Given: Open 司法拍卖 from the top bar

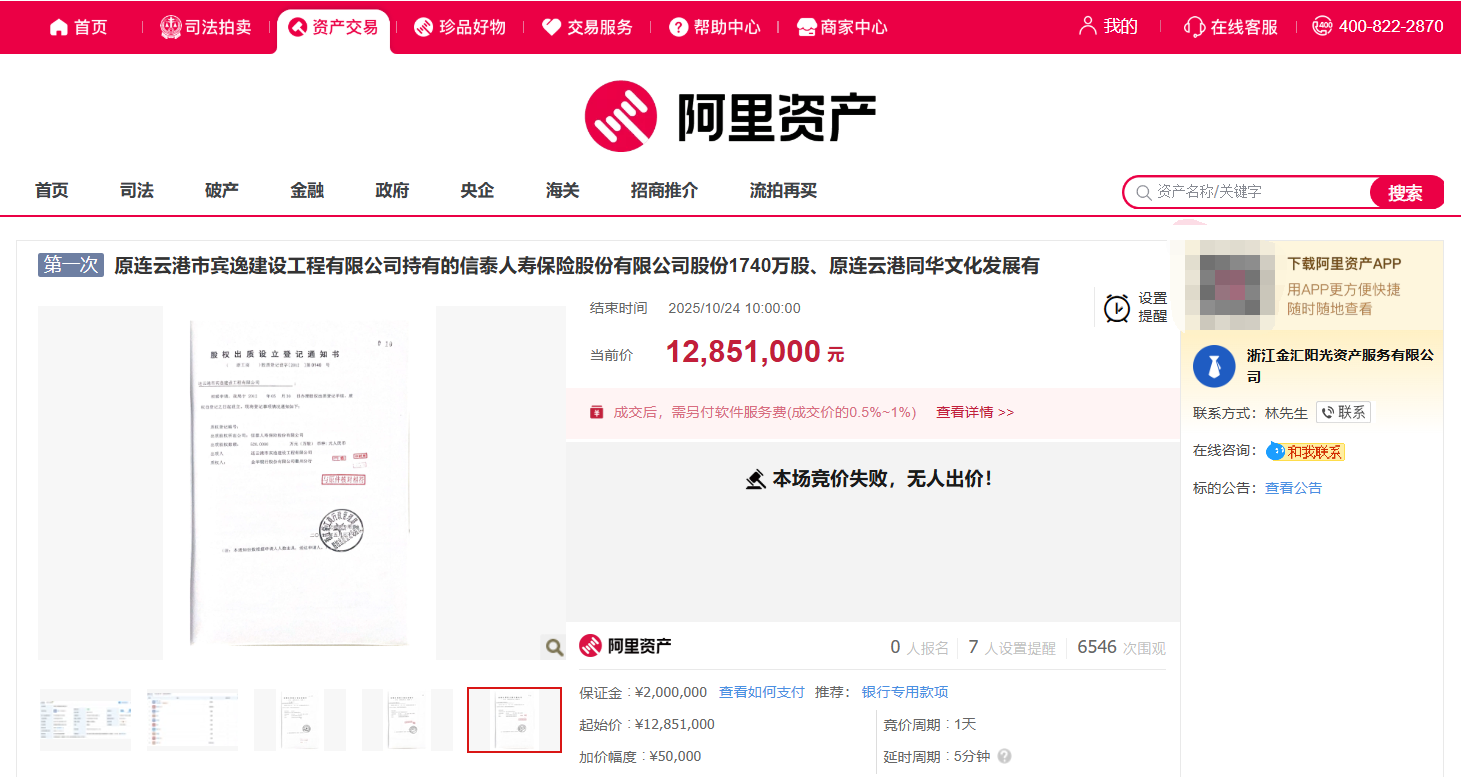Looking at the screenshot, I should tap(206, 27).
